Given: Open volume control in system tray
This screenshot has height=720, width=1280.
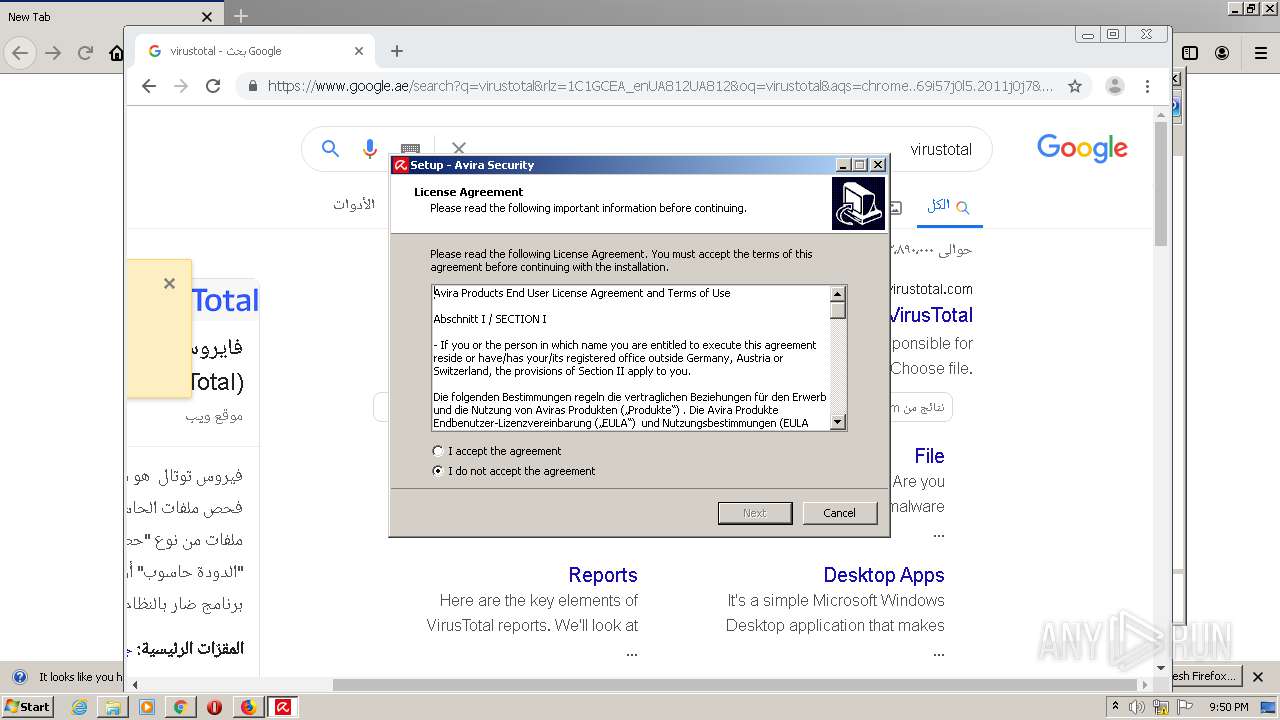Looking at the screenshot, I should (x=1137, y=707).
